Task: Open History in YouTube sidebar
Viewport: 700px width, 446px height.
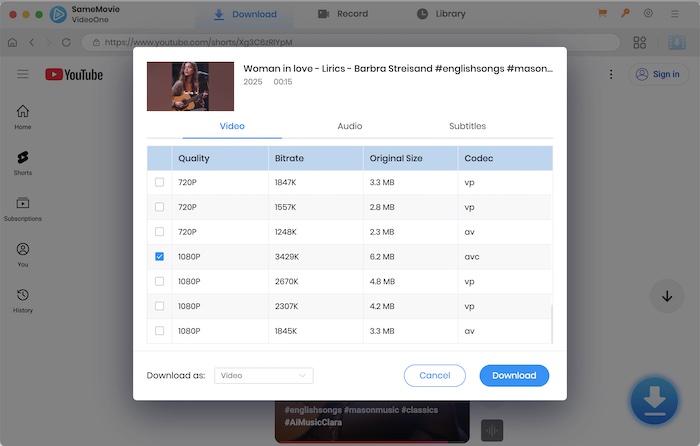Action: 23,300
